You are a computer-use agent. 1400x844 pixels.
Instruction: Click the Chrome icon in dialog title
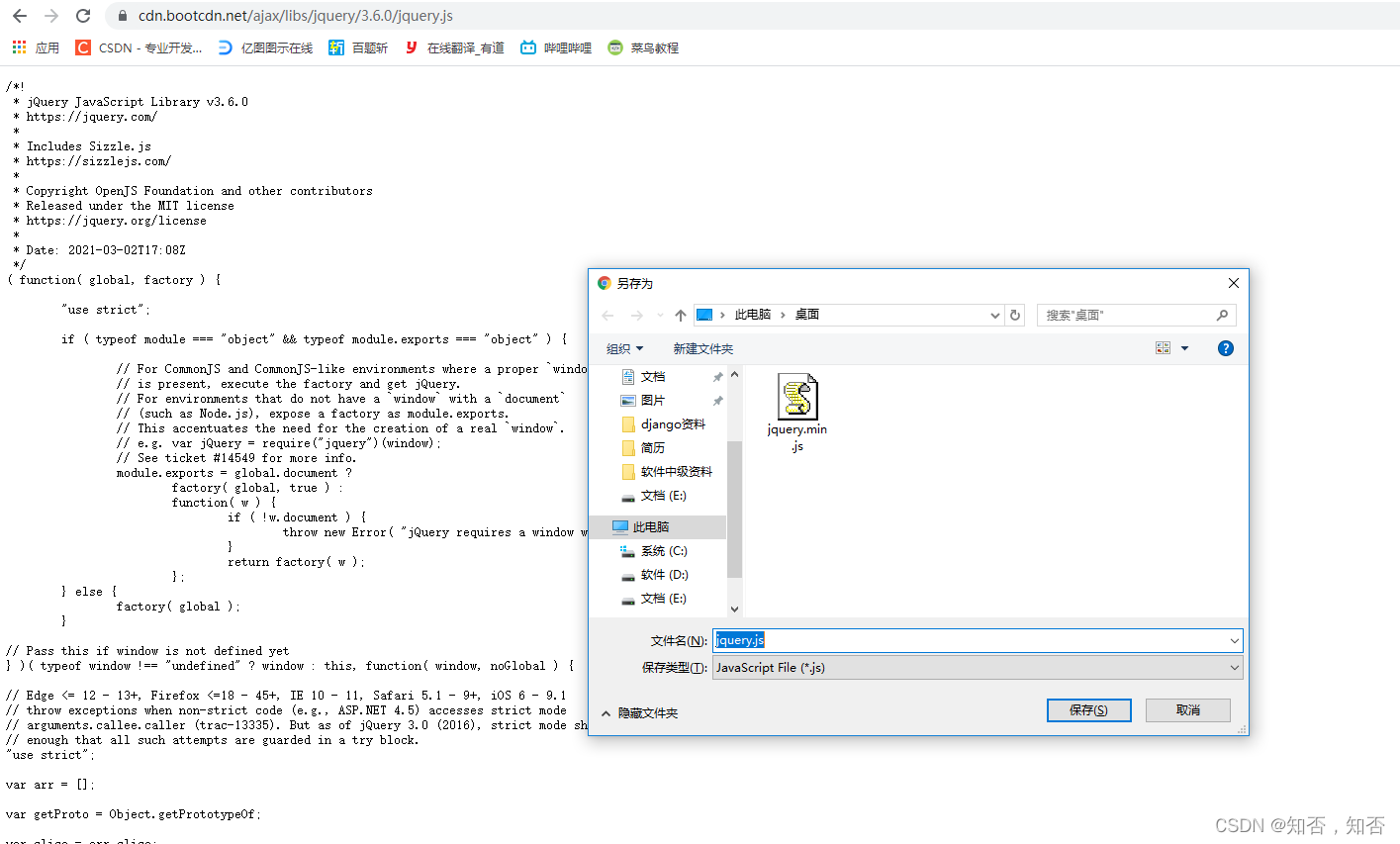(605, 283)
